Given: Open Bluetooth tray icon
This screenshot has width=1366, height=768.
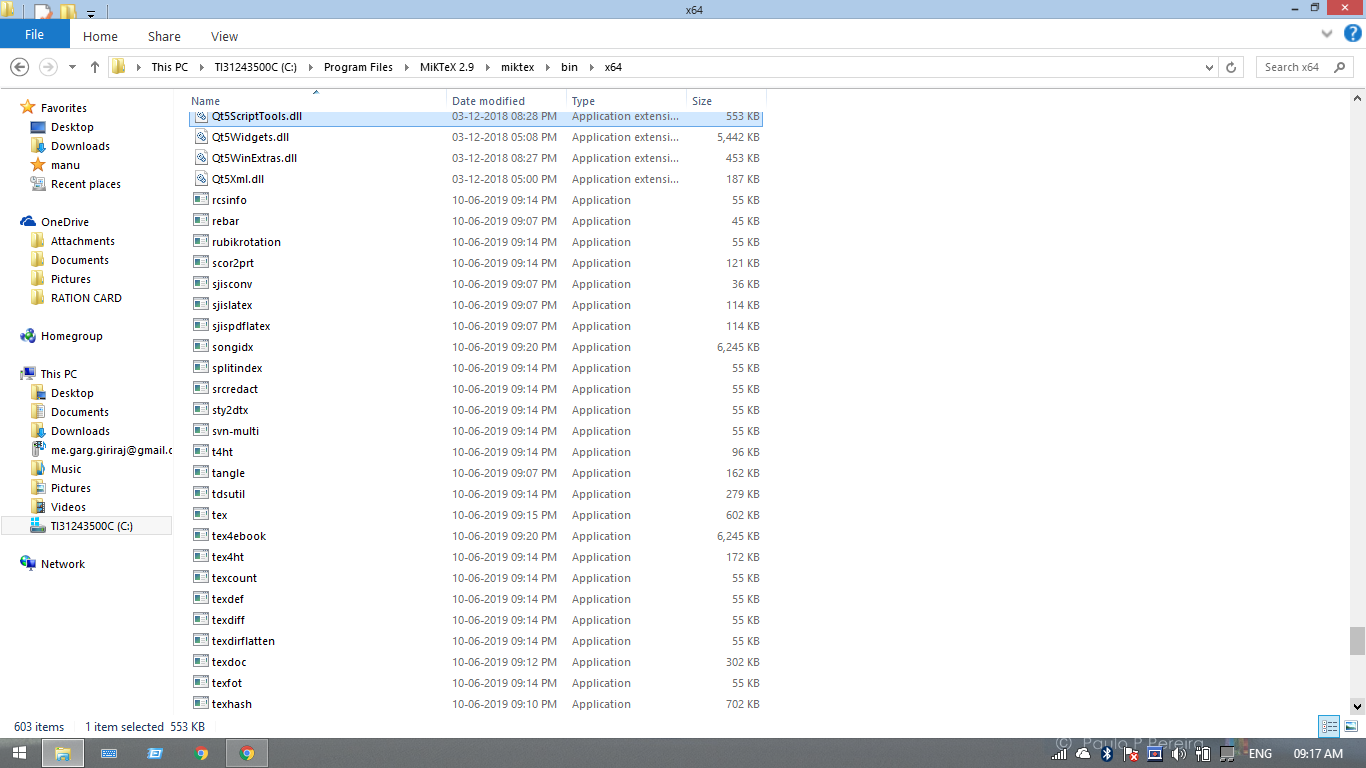Looking at the screenshot, I should (1107, 753).
